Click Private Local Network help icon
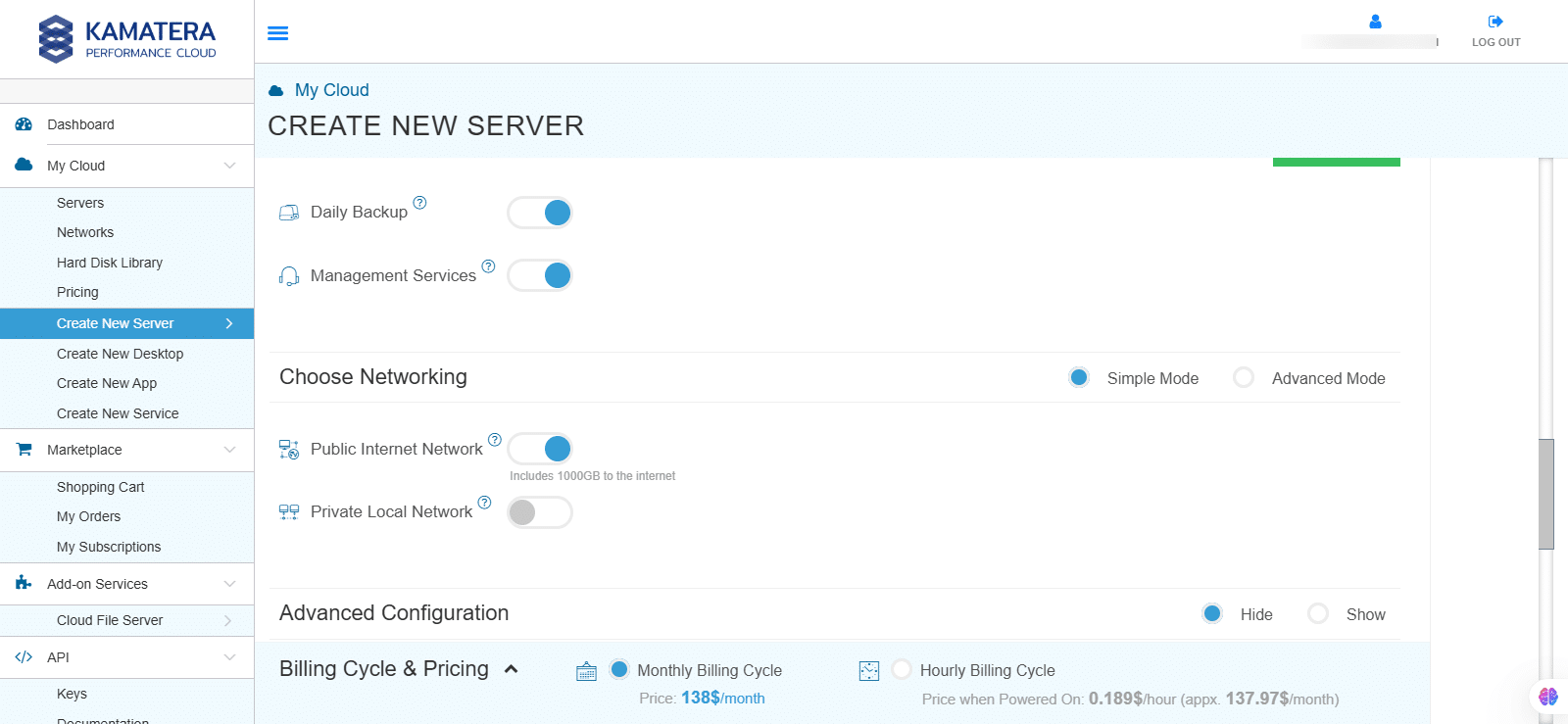Viewport: 1568px width, 724px height. [484, 503]
